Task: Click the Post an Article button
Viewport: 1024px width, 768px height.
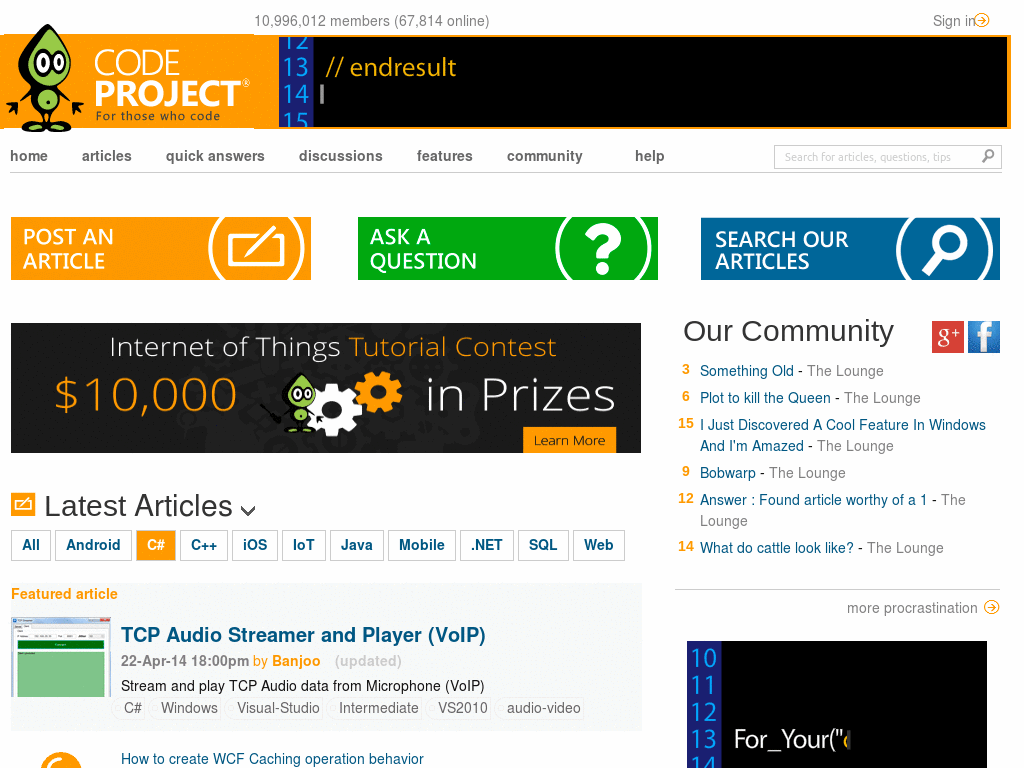Action: pyautogui.click(x=161, y=249)
